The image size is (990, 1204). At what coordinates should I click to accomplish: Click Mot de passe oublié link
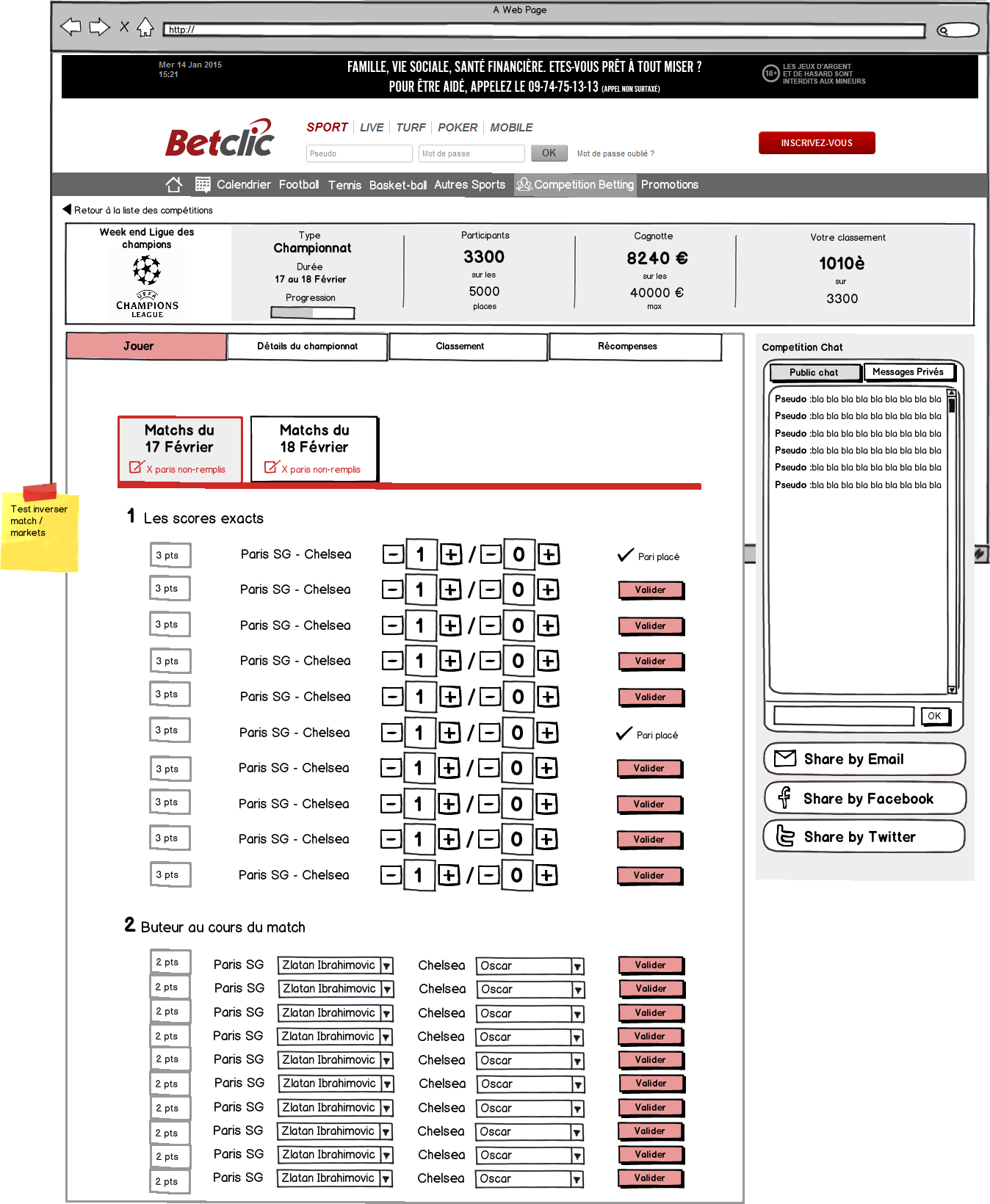(615, 154)
